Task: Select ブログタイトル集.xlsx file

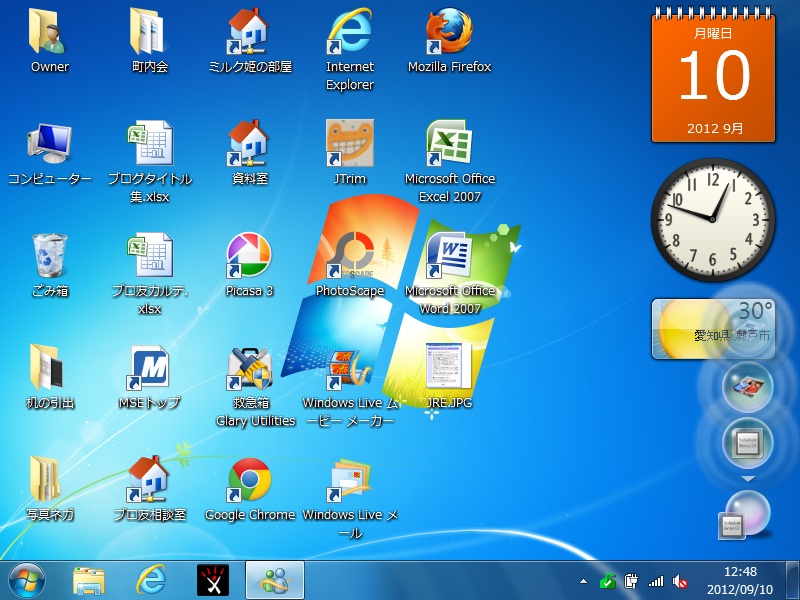Action: [x=149, y=162]
